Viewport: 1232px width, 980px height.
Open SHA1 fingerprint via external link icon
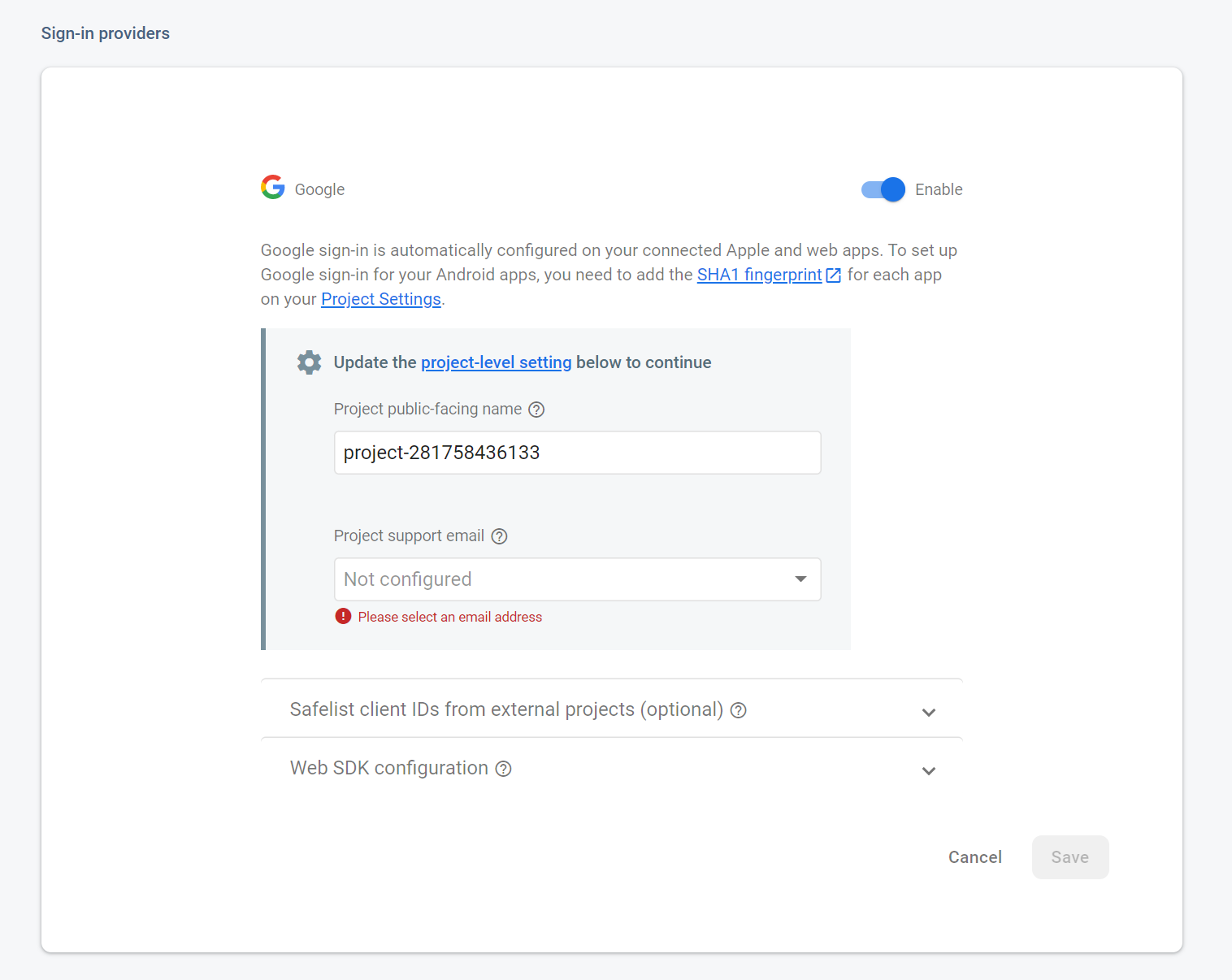(x=833, y=275)
